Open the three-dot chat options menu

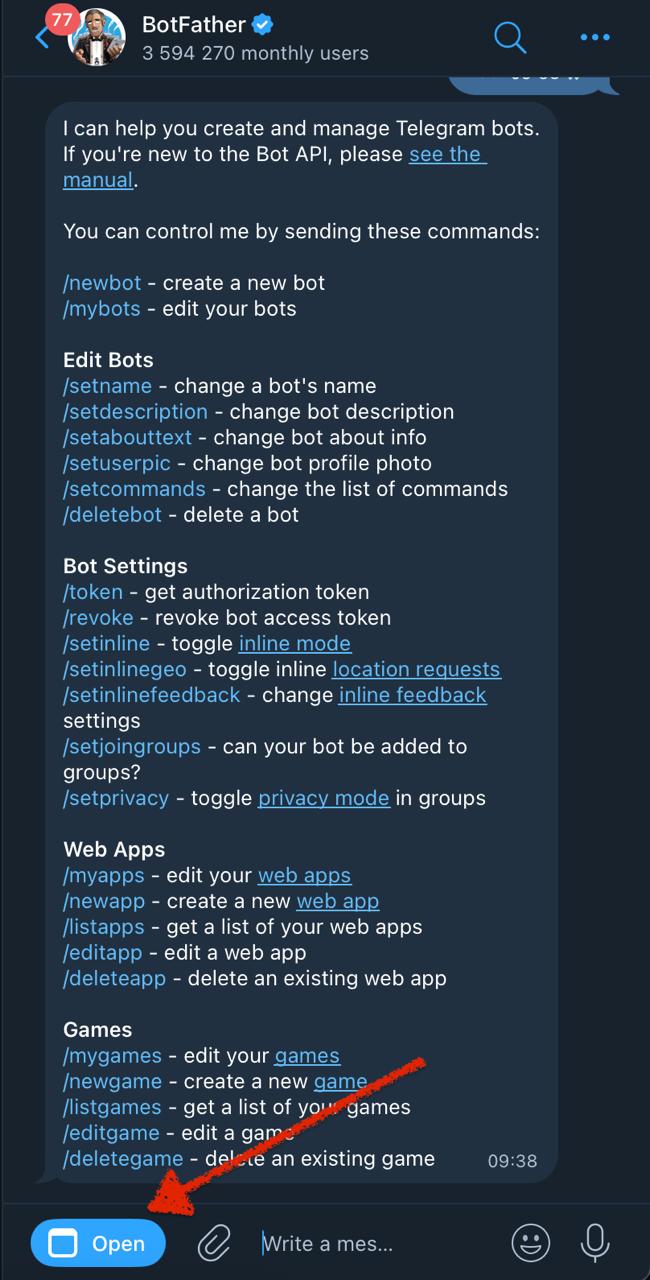pyautogui.click(x=595, y=37)
